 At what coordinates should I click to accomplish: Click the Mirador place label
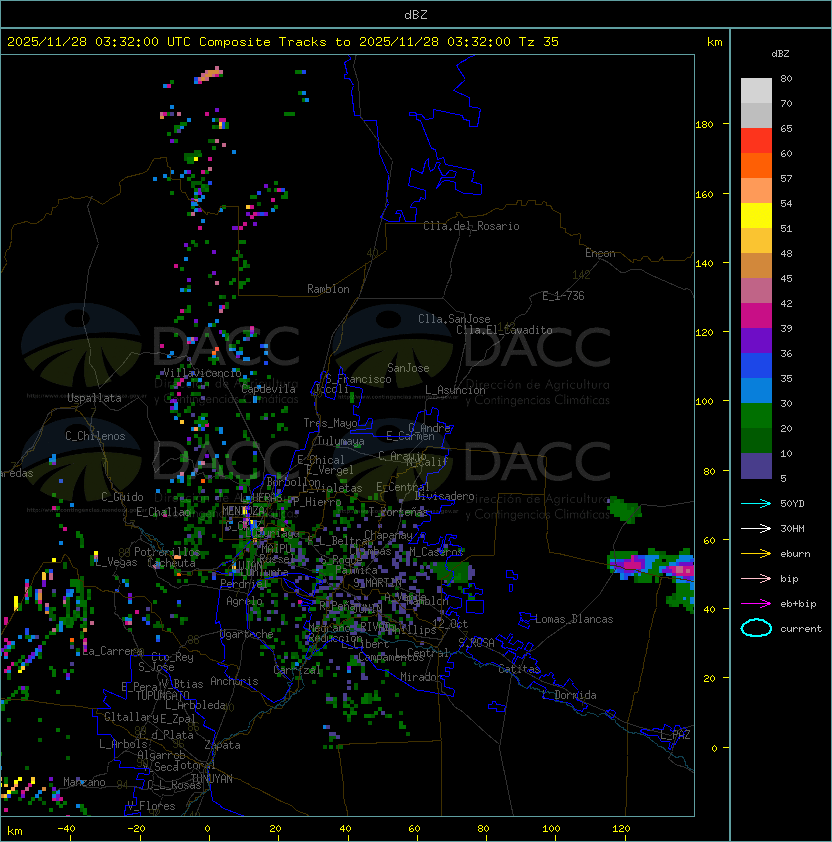[421, 677]
